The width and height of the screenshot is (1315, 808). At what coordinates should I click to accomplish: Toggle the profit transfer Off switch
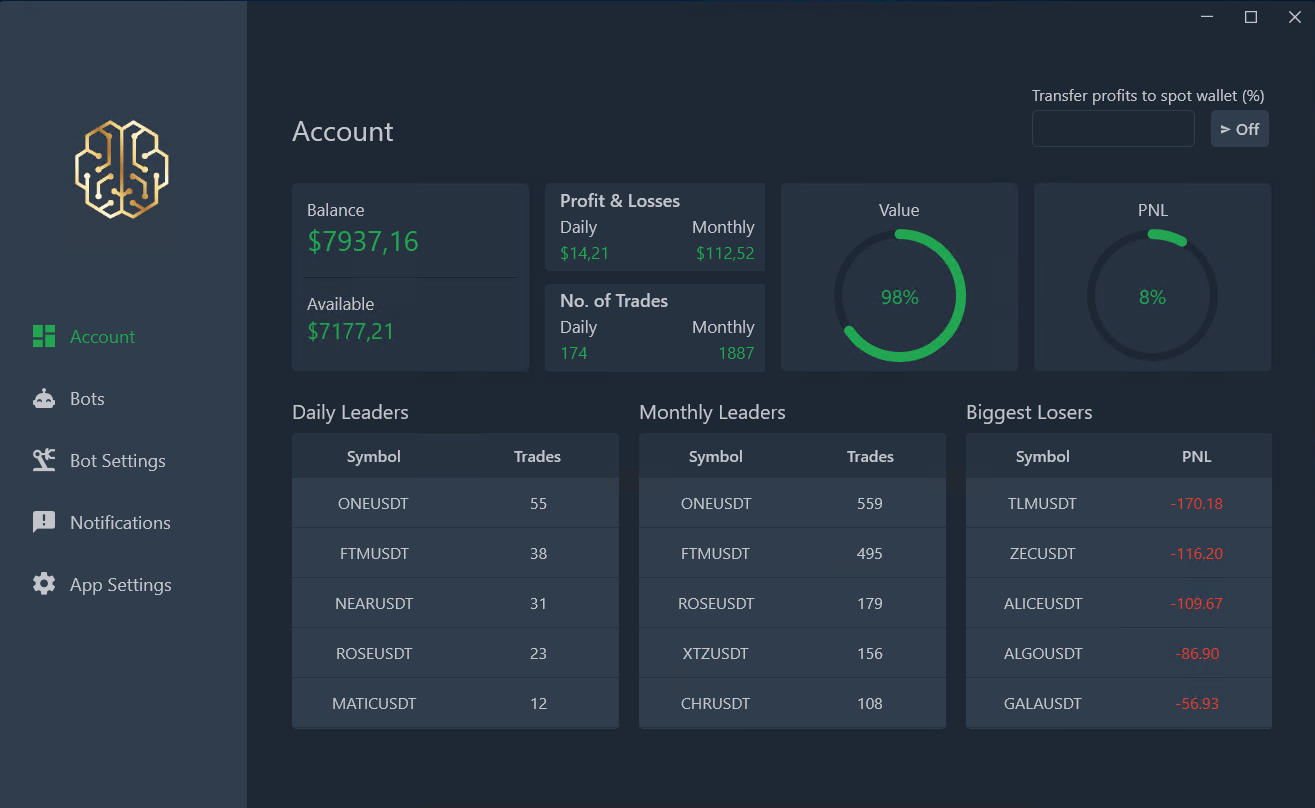point(1239,129)
